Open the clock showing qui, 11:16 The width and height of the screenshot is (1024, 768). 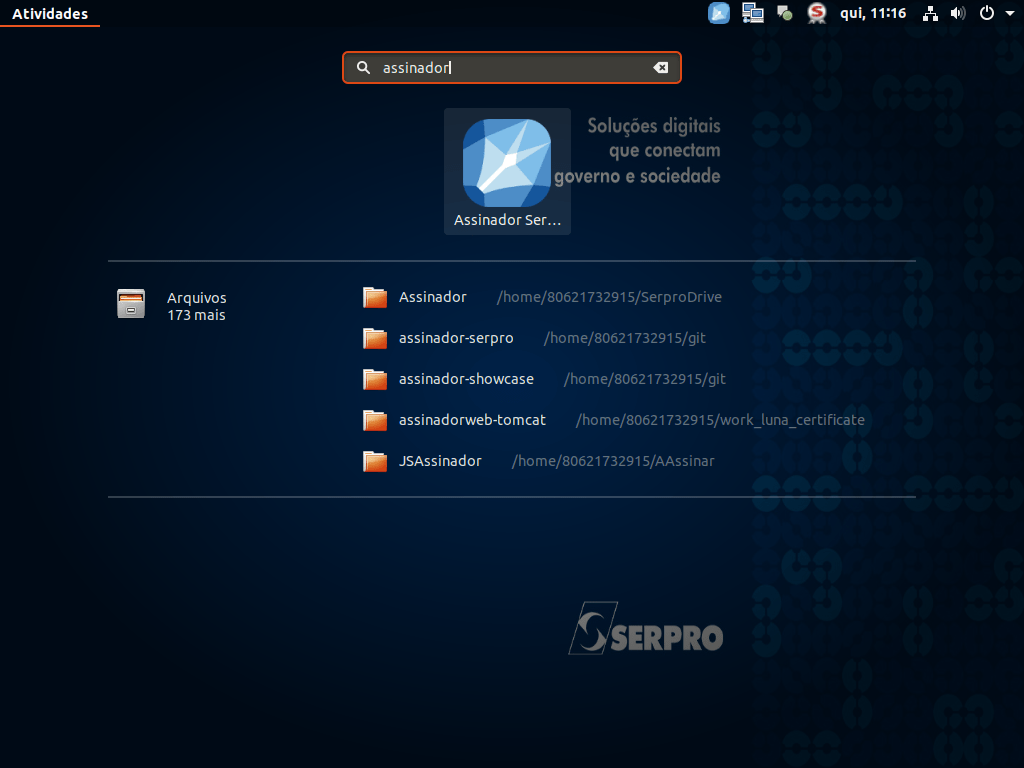click(x=873, y=13)
